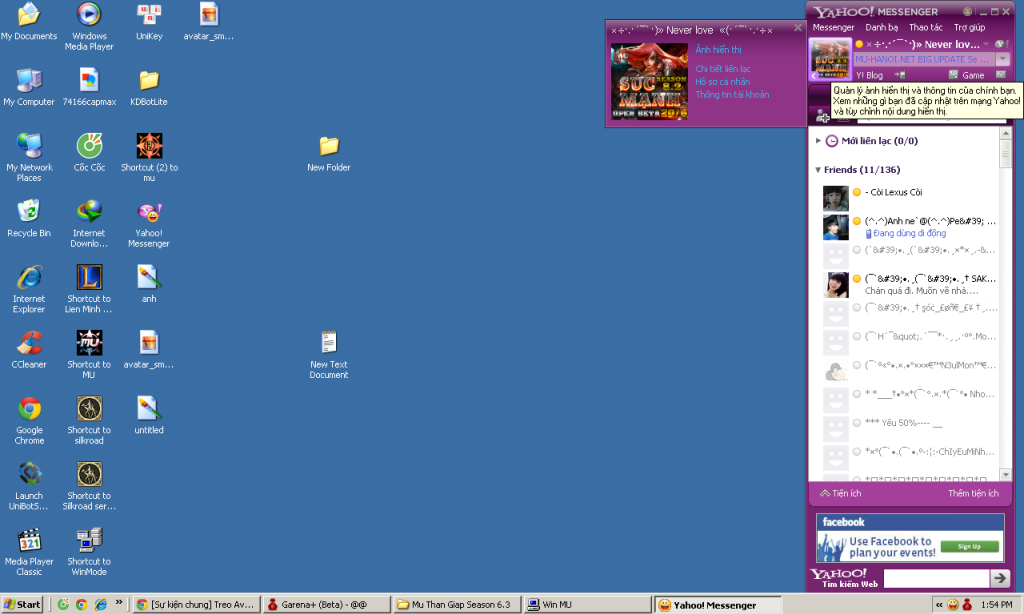Select the CCleaner desktop icon

[x=29, y=349]
